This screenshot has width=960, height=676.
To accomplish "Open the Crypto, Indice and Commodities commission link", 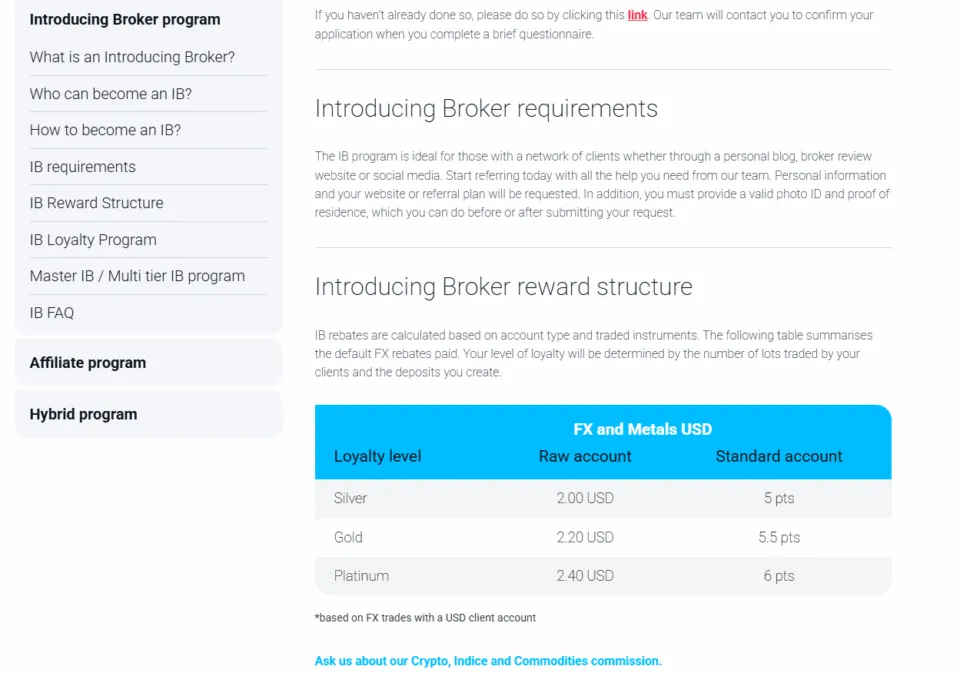I will click(487, 661).
